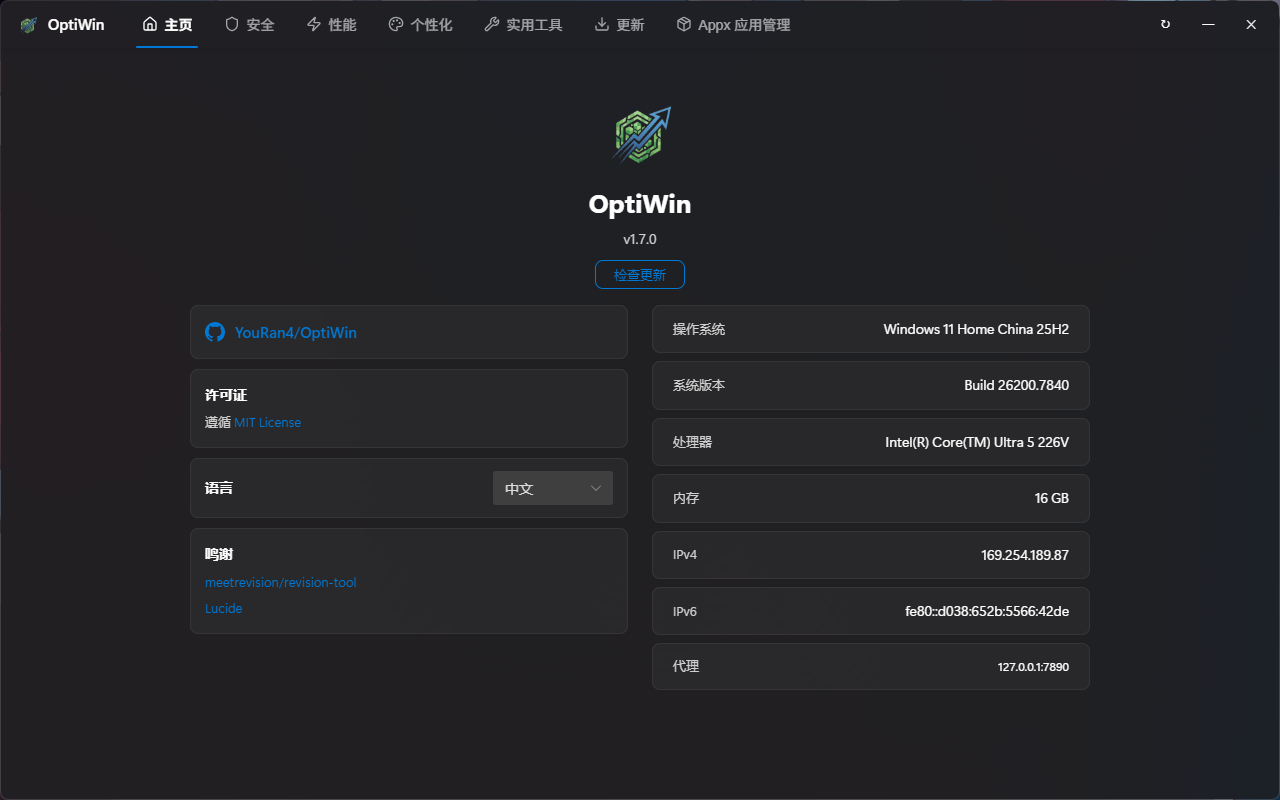
Task: Switch to the 更新 tab
Action: pyautogui.click(x=619, y=25)
